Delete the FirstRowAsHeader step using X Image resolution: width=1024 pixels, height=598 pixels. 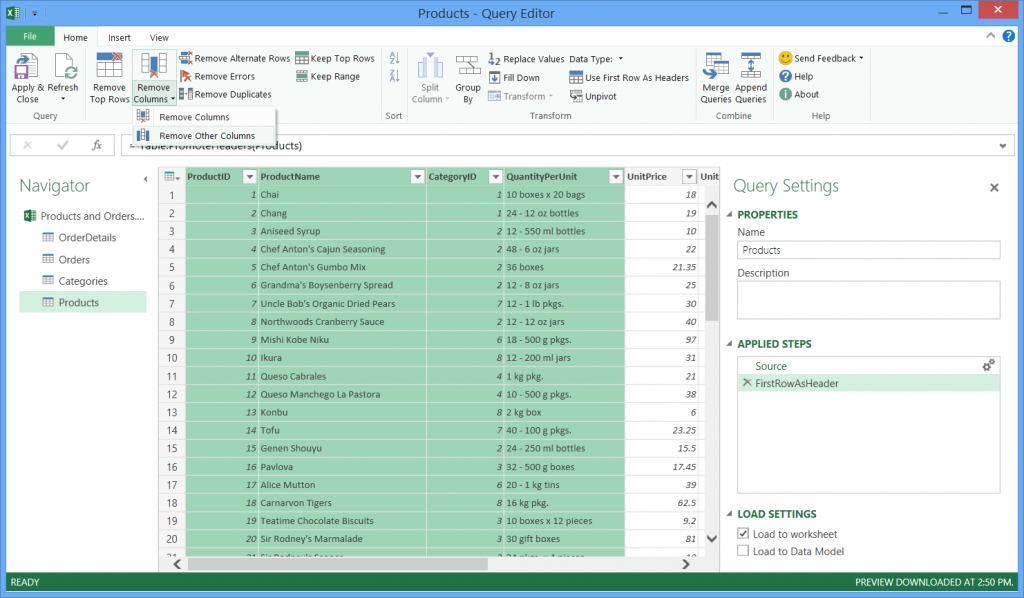point(747,383)
